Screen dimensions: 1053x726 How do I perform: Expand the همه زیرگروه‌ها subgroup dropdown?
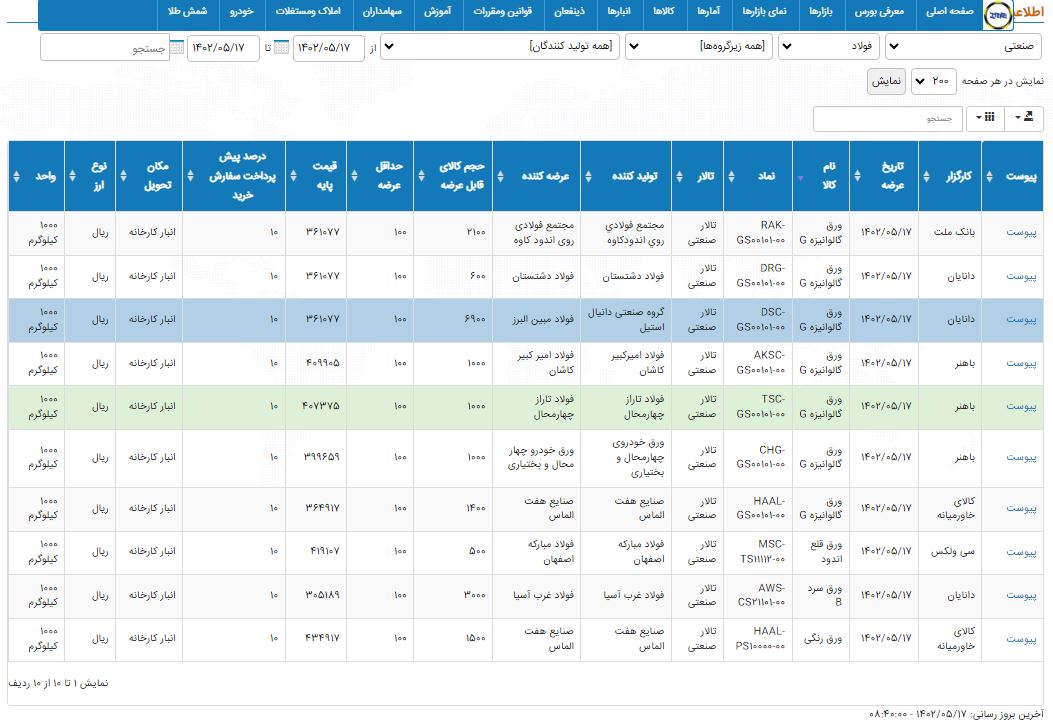pos(699,46)
